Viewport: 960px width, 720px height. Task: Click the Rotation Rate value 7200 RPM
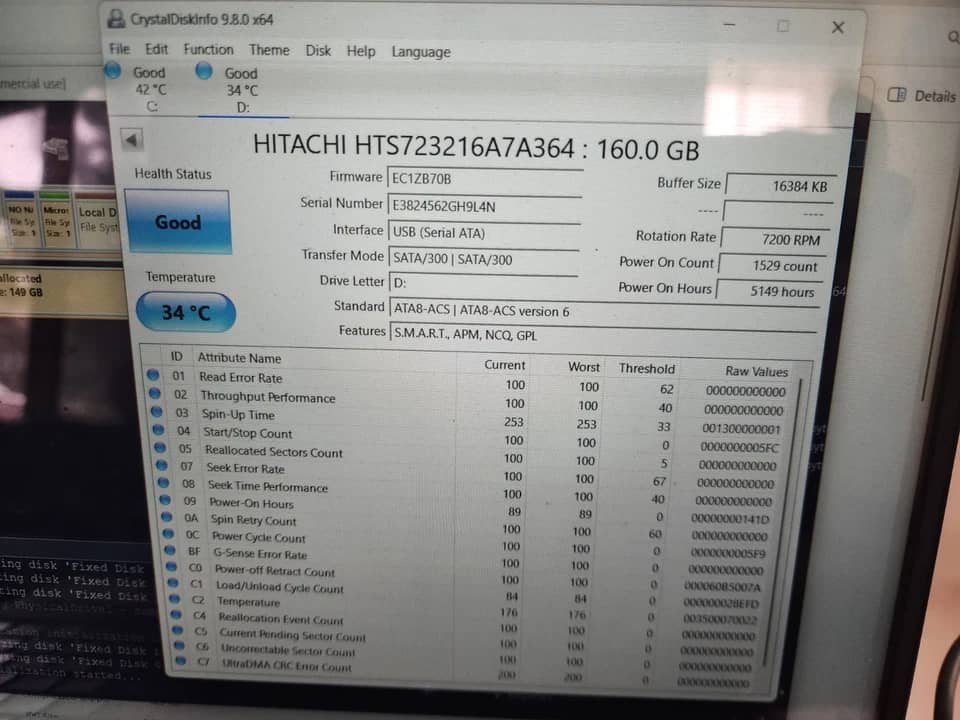pos(775,239)
